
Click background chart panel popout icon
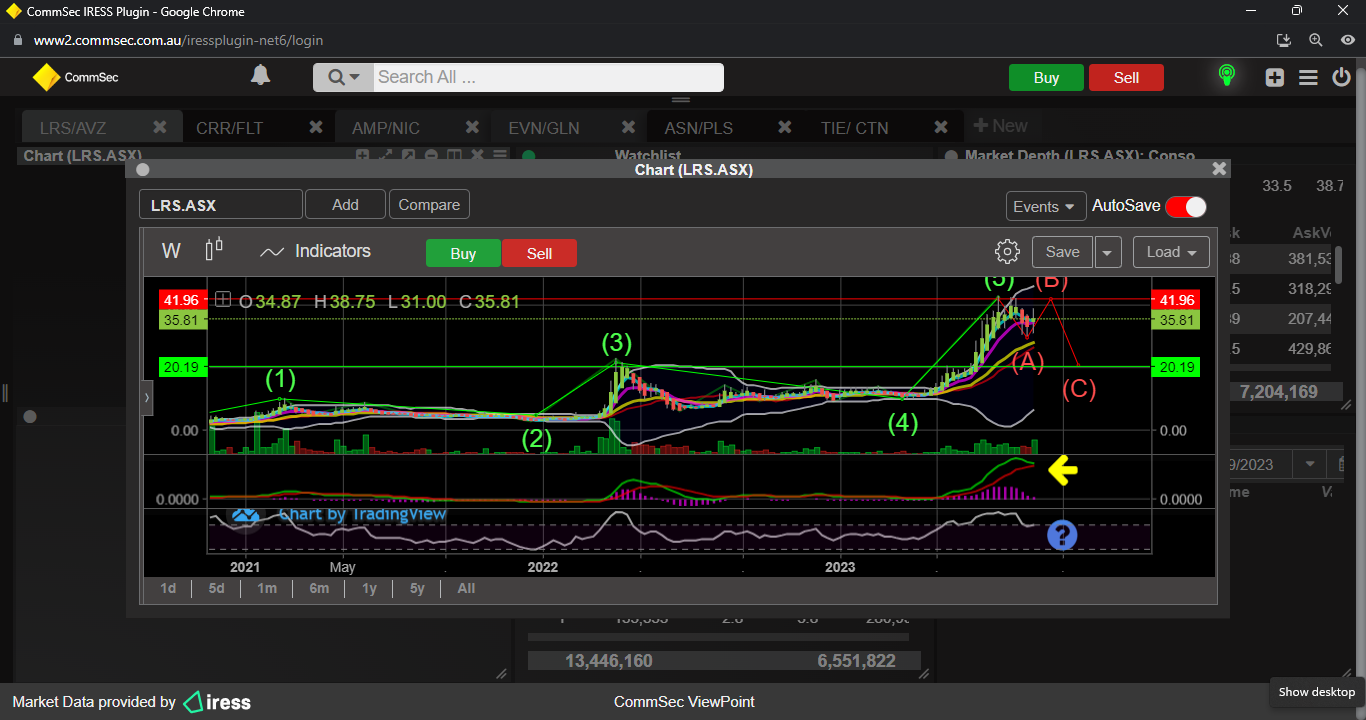pos(408,155)
